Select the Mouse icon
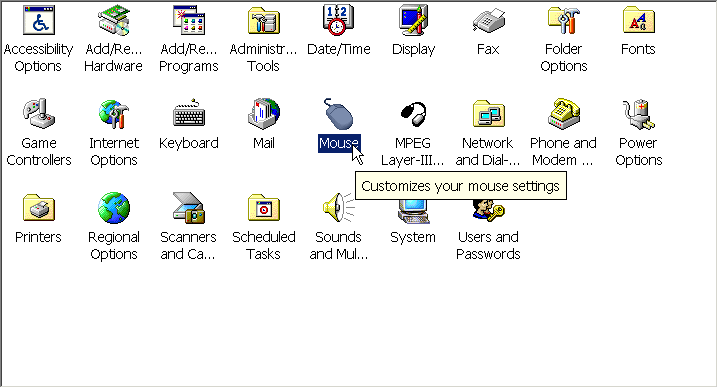 tap(338, 114)
